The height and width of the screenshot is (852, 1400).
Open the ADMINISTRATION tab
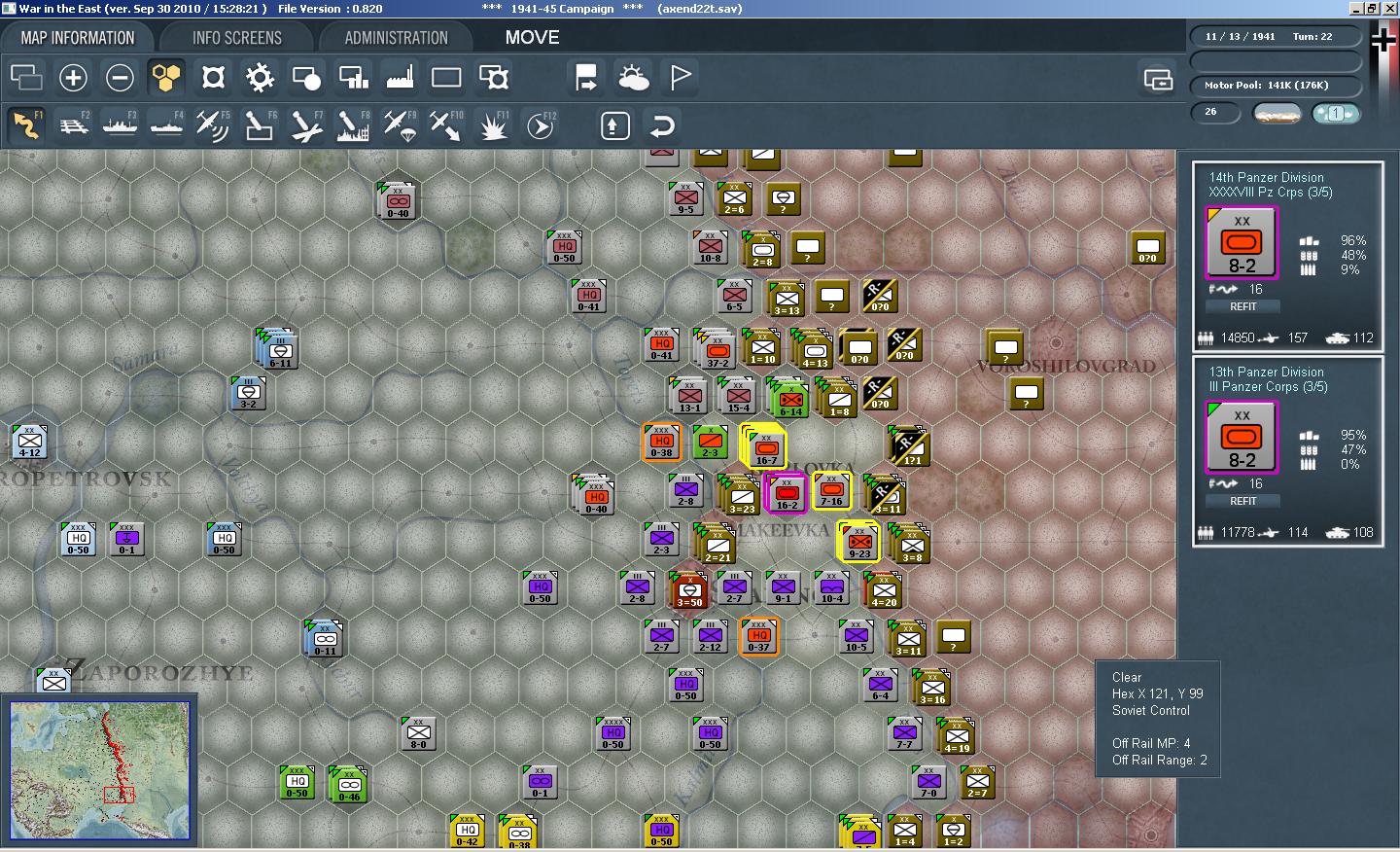coord(396,38)
